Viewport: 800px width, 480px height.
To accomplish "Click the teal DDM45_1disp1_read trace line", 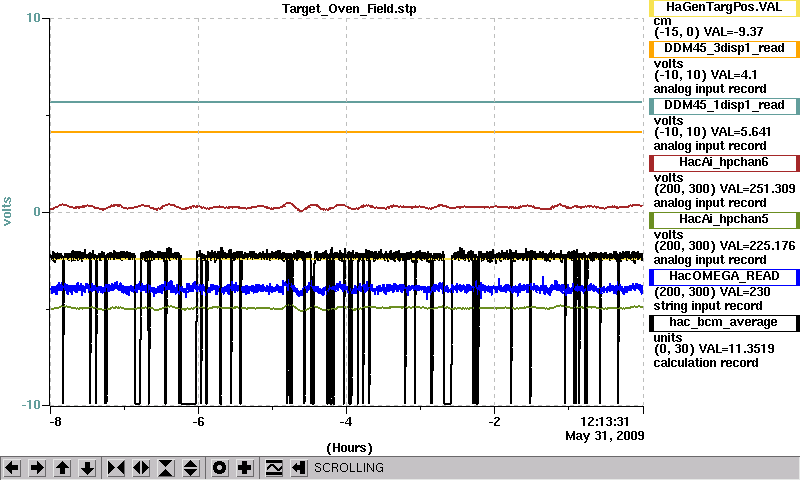I will 346,102.
